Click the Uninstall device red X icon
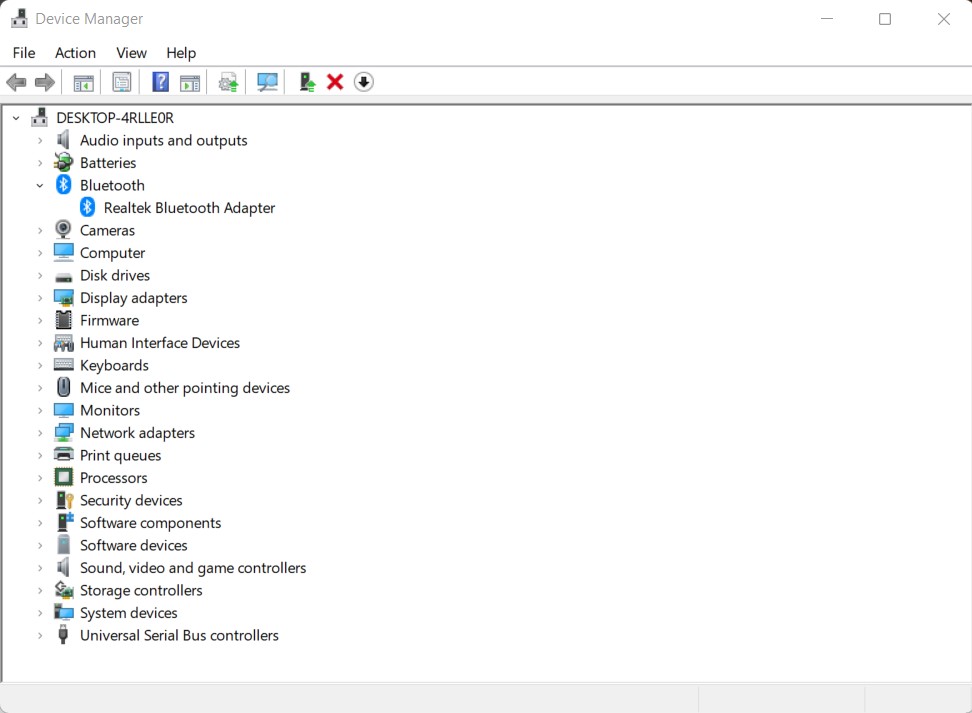Image resolution: width=972 pixels, height=713 pixels. [334, 81]
